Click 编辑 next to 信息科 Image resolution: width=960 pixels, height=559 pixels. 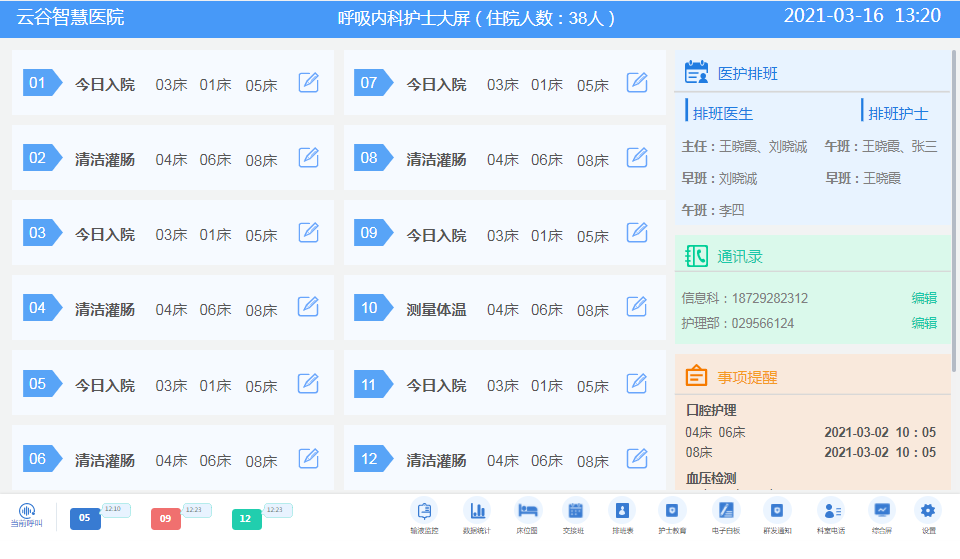[x=924, y=298]
